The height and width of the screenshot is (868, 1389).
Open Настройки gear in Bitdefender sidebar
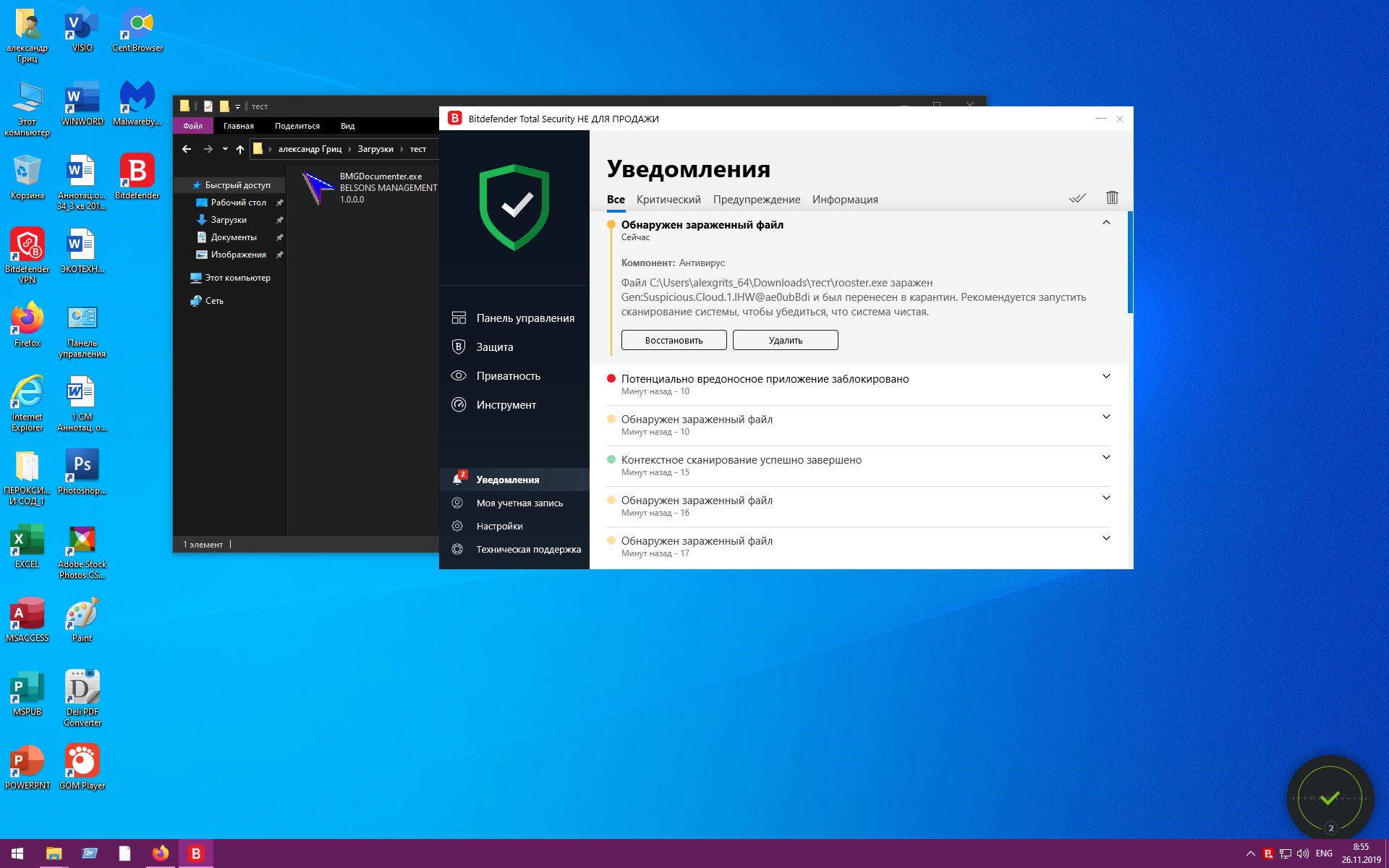coord(499,527)
